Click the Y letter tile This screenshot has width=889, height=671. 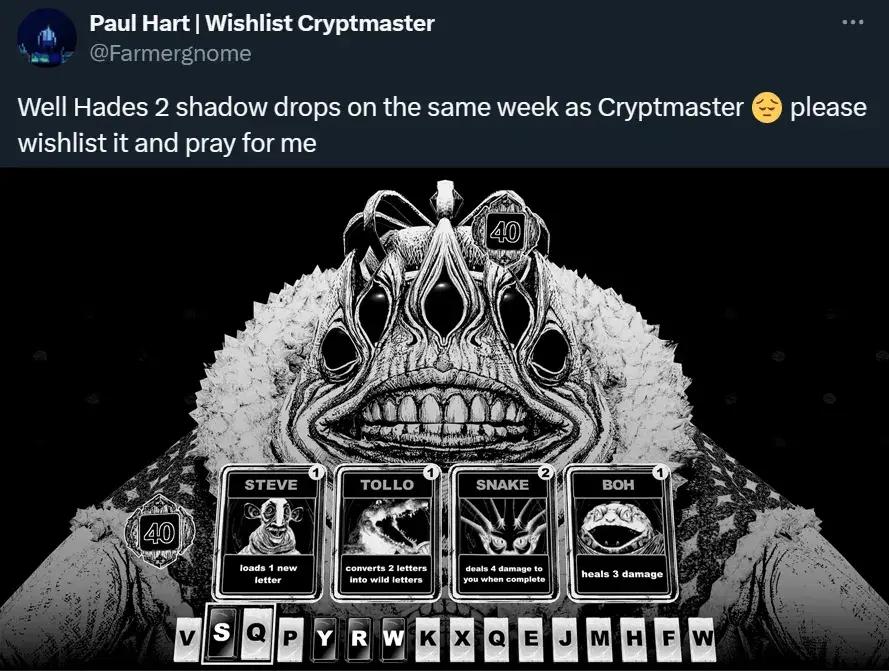tap(324, 639)
